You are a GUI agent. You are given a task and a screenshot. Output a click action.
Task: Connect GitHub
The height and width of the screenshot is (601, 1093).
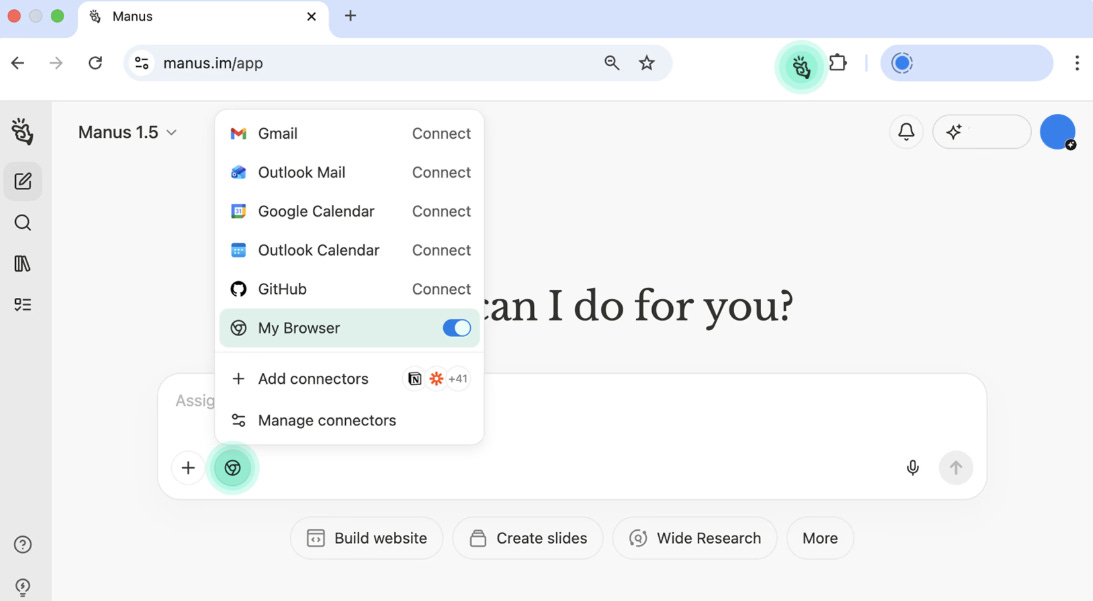(441, 289)
